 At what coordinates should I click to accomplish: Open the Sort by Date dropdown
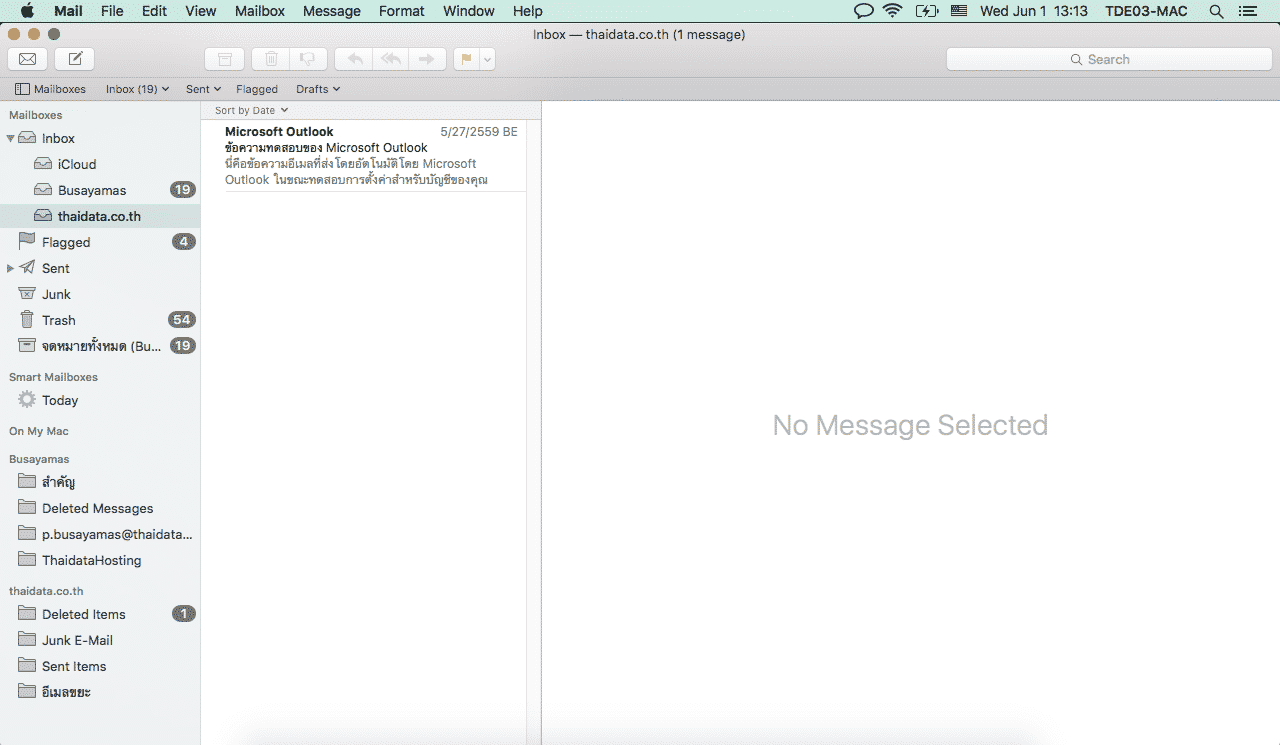coord(251,110)
